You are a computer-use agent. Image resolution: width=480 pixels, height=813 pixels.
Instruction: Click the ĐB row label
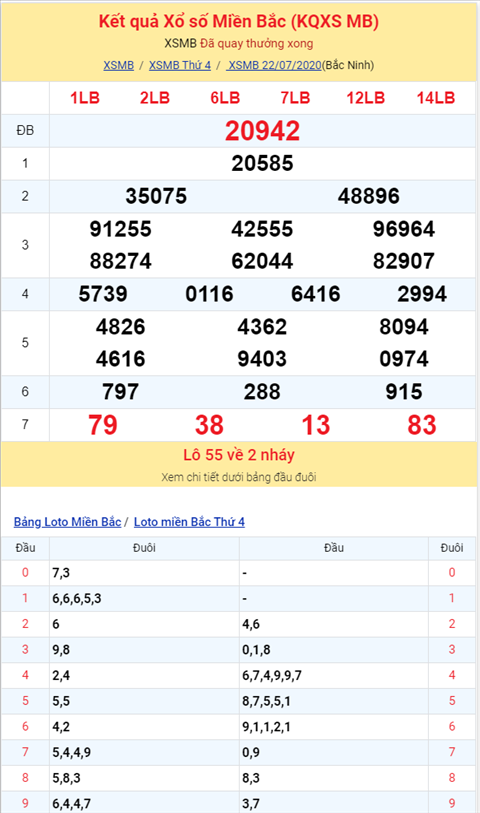pos(25,130)
